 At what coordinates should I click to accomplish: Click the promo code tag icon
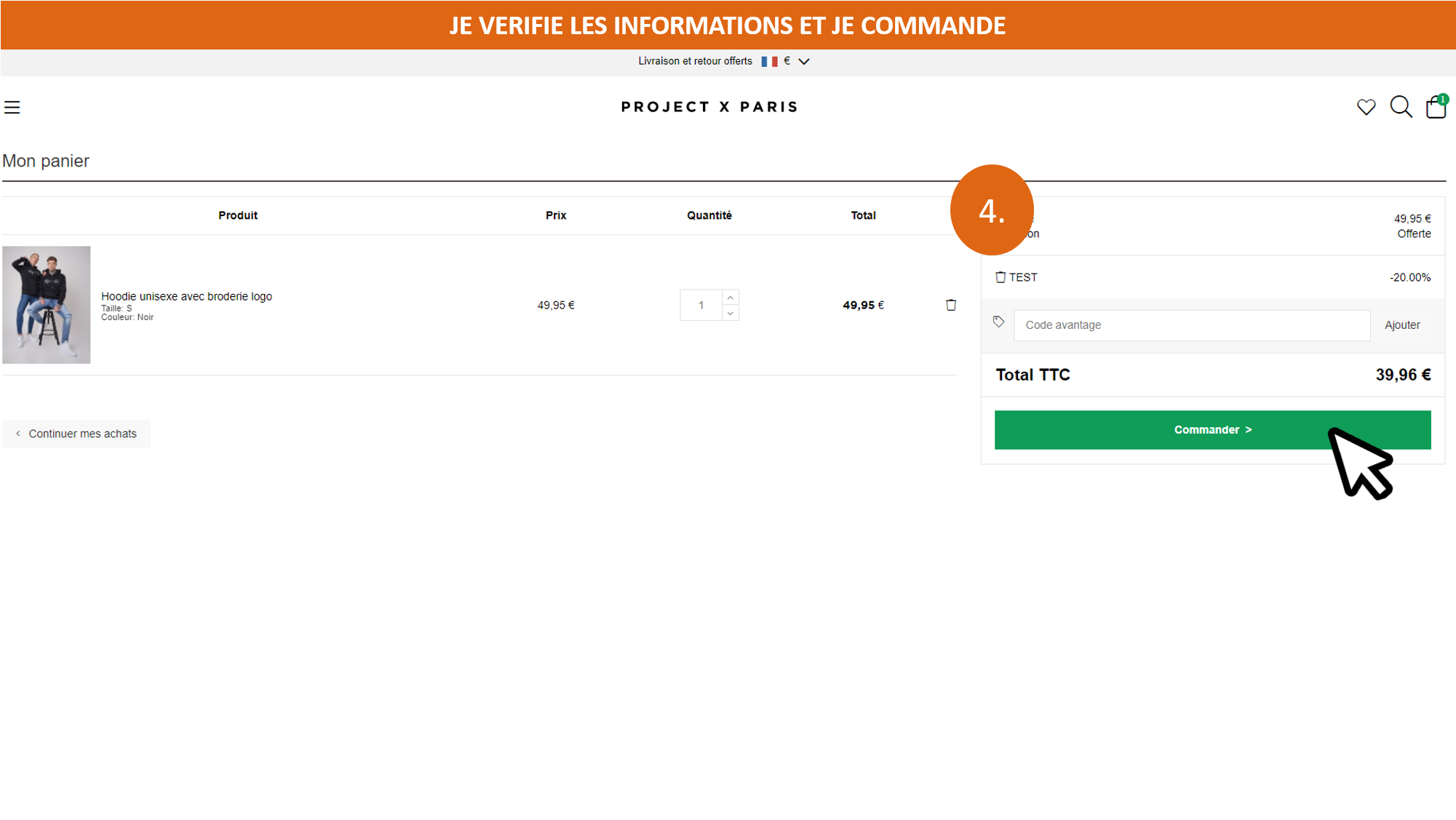(998, 322)
